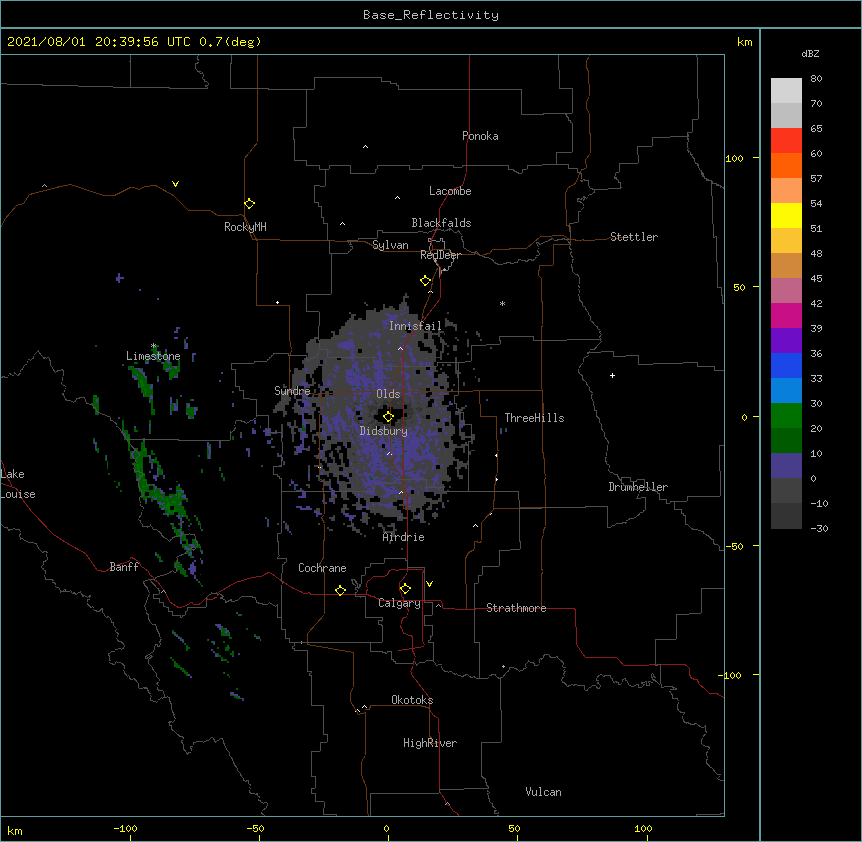862x842 pixels.
Task: Select the Airdrie label
Action: pos(404,537)
